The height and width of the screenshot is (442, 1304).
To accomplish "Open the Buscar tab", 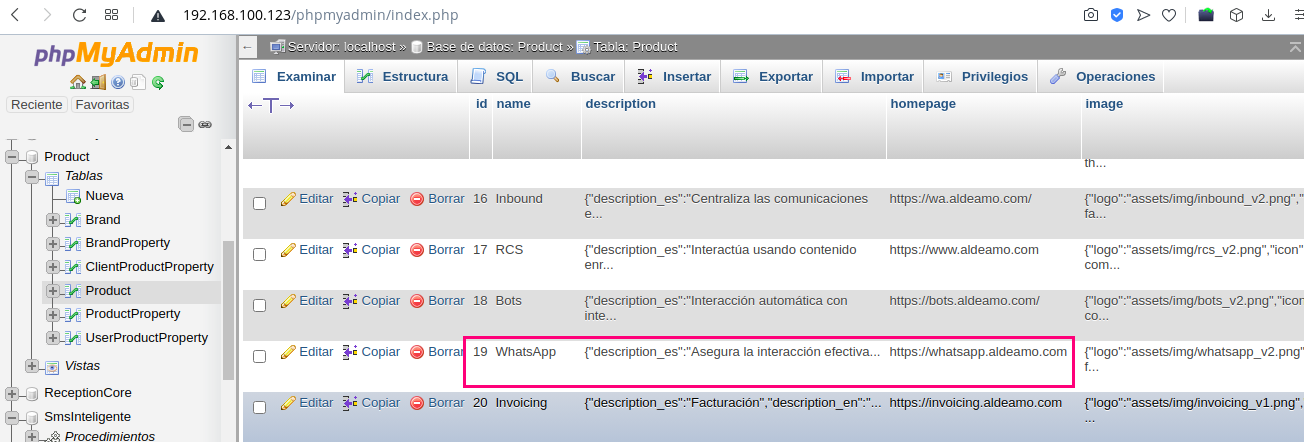I will pyautogui.click(x=580, y=76).
